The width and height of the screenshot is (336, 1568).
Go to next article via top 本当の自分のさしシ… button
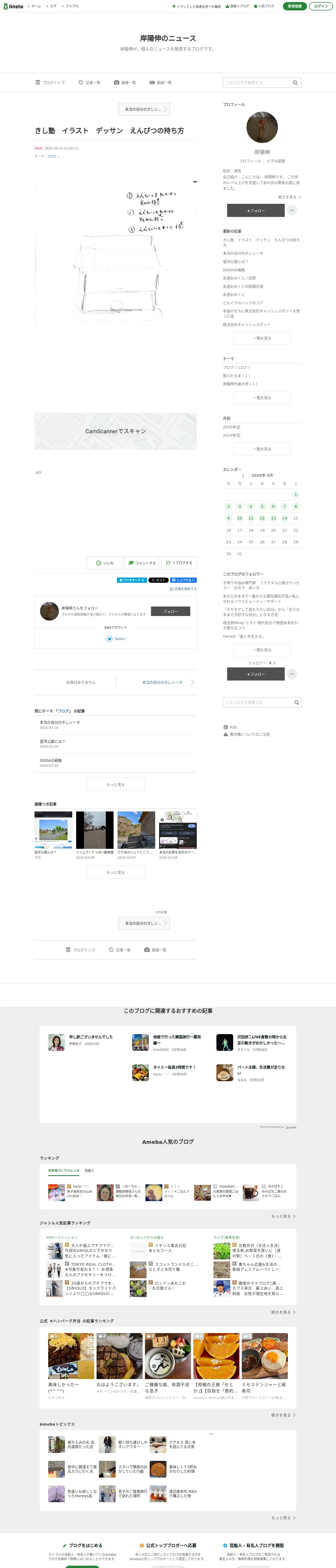pyautogui.click(x=144, y=109)
